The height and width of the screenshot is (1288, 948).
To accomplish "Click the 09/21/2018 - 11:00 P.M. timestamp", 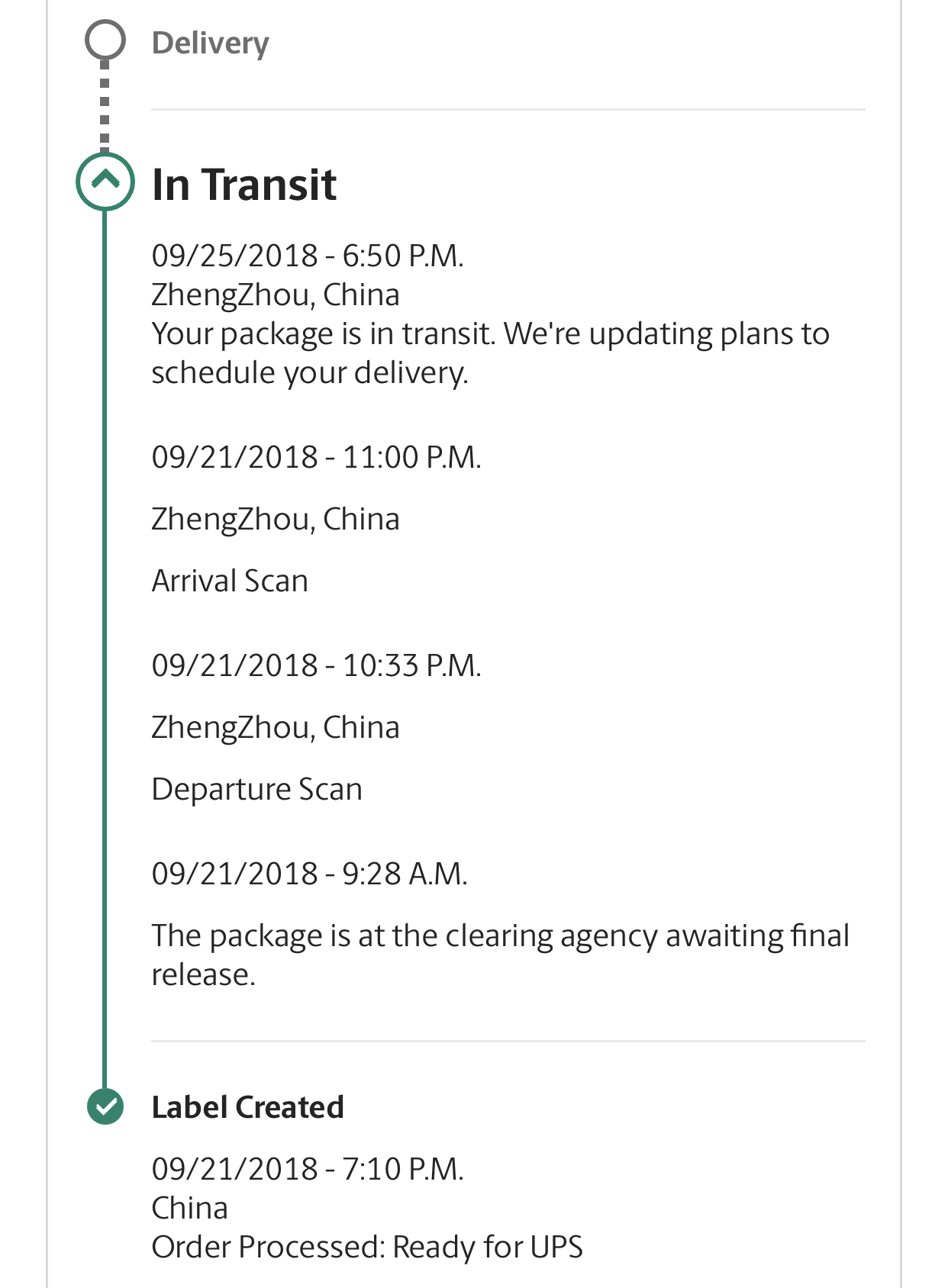I will [x=316, y=457].
